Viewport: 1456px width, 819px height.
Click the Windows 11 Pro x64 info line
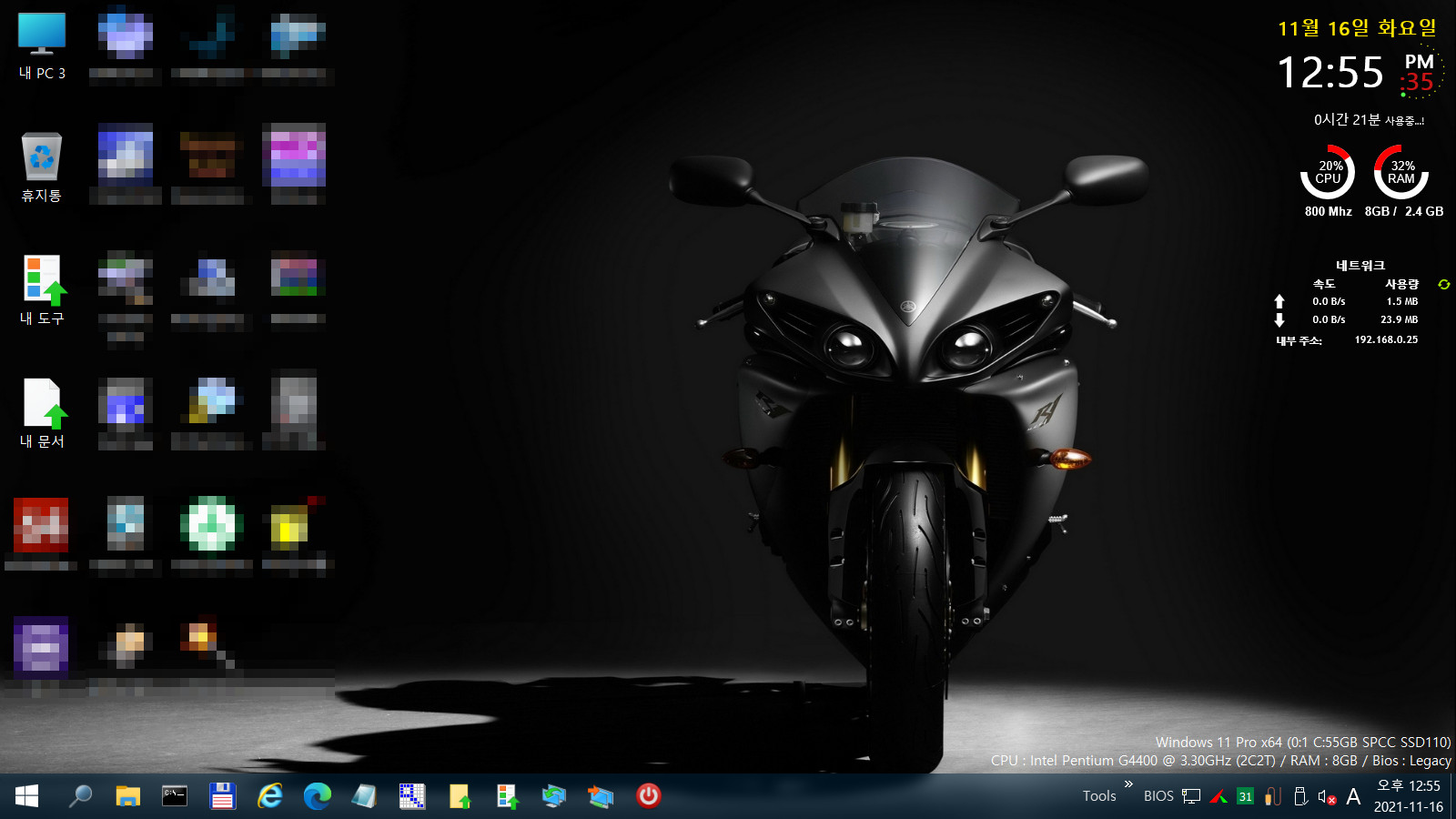click(1303, 743)
